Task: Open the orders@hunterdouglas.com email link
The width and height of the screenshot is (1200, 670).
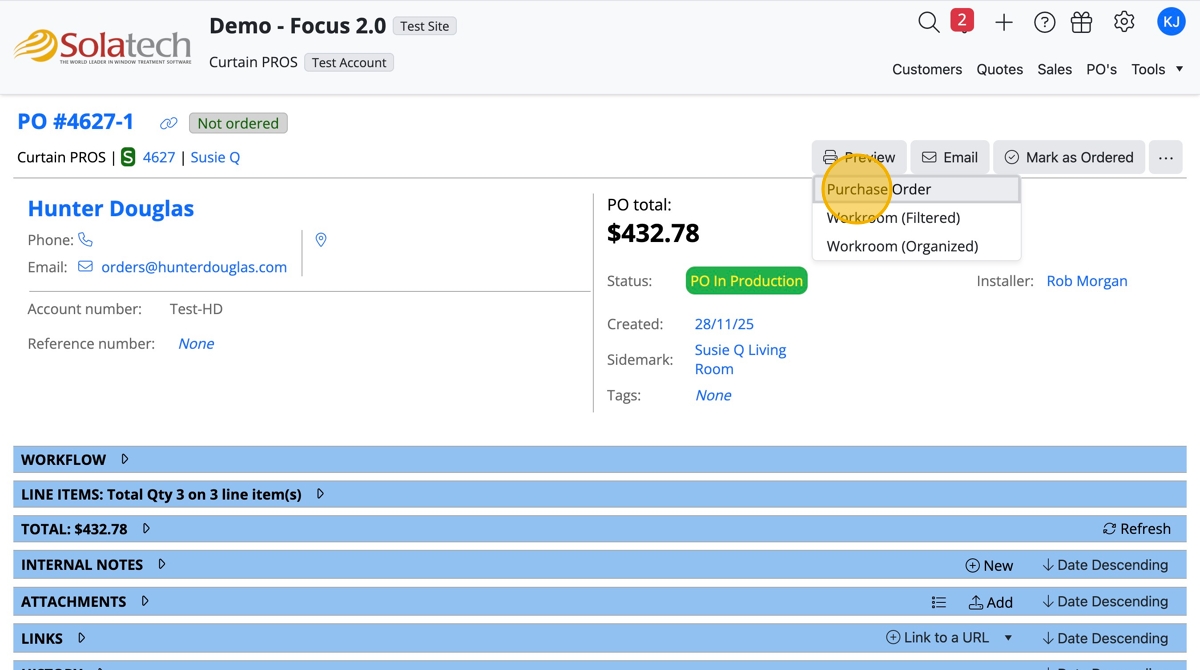Action: (194, 267)
